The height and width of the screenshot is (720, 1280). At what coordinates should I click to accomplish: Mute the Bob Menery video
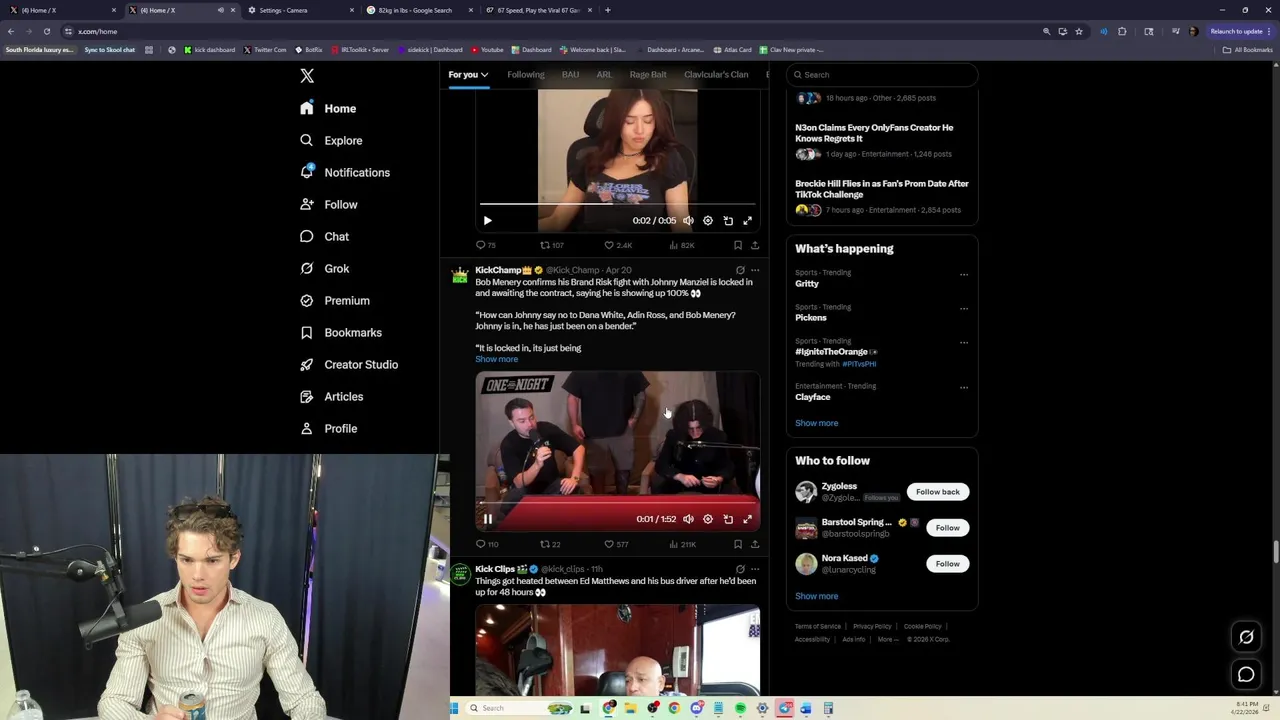[688, 519]
